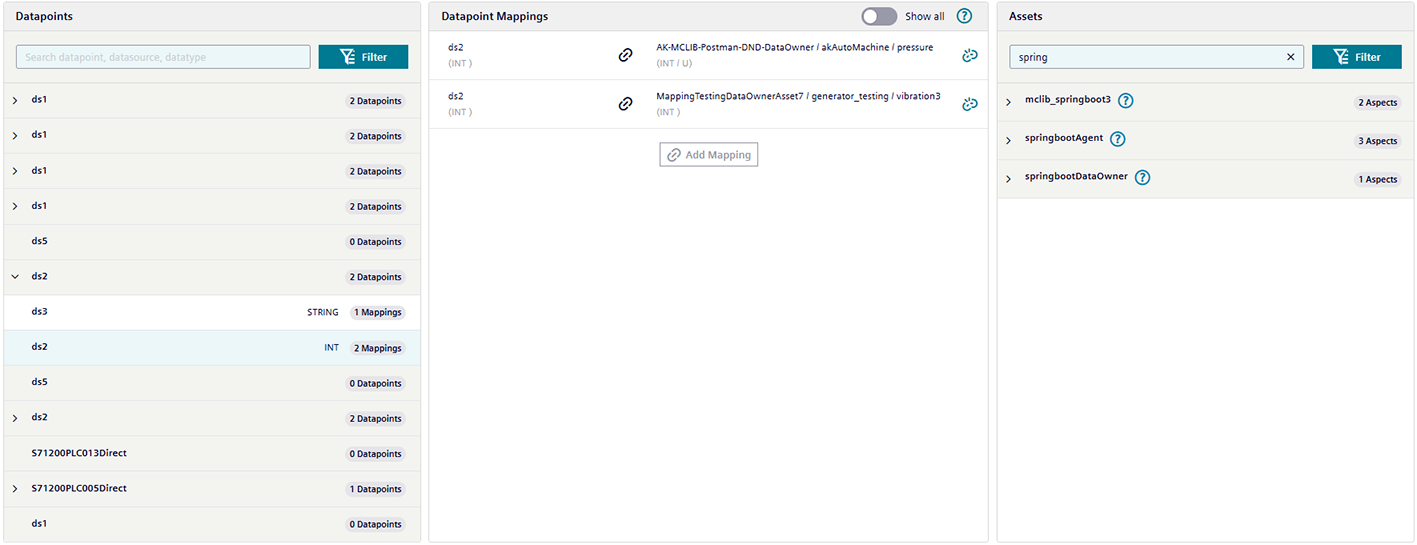This screenshot has height=545, width=1417.
Task: Click the 'Assets' panel title
Action: 1025,17
